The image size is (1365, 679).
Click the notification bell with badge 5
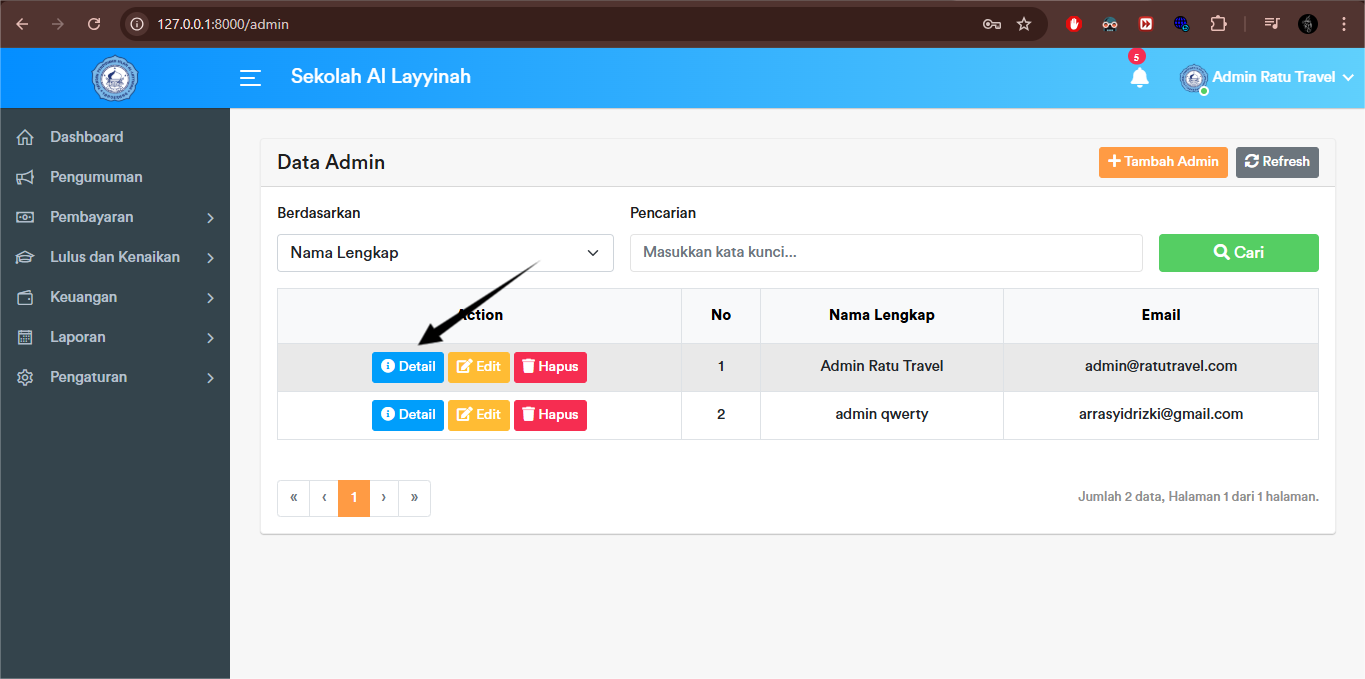click(x=1139, y=76)
